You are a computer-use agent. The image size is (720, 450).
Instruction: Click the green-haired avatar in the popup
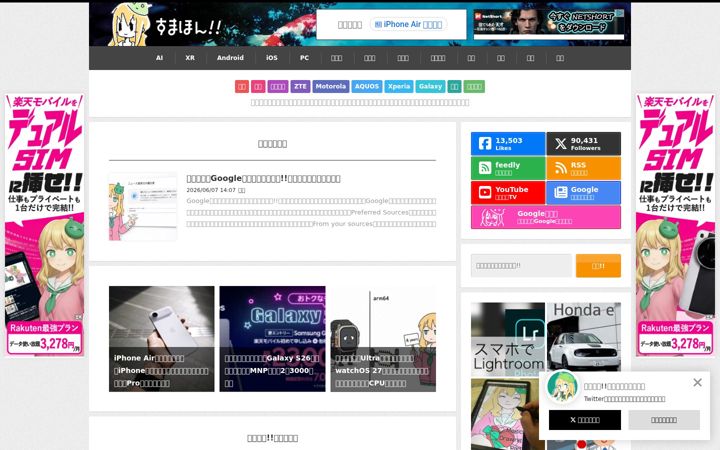click(562, 387)
